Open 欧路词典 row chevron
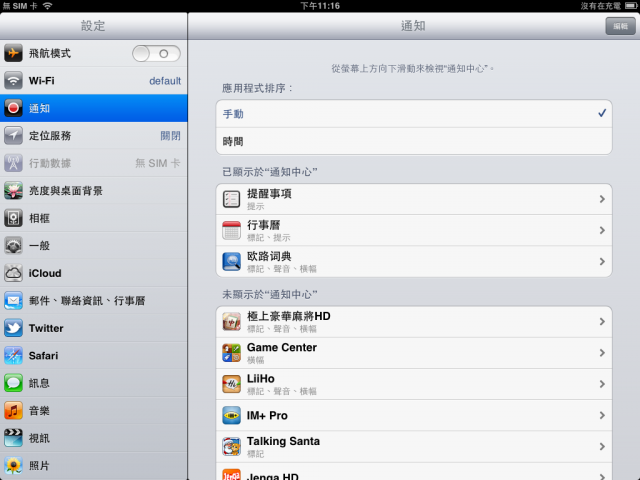Viewport: 640px width, 480px height. click(x=602, y=262)
